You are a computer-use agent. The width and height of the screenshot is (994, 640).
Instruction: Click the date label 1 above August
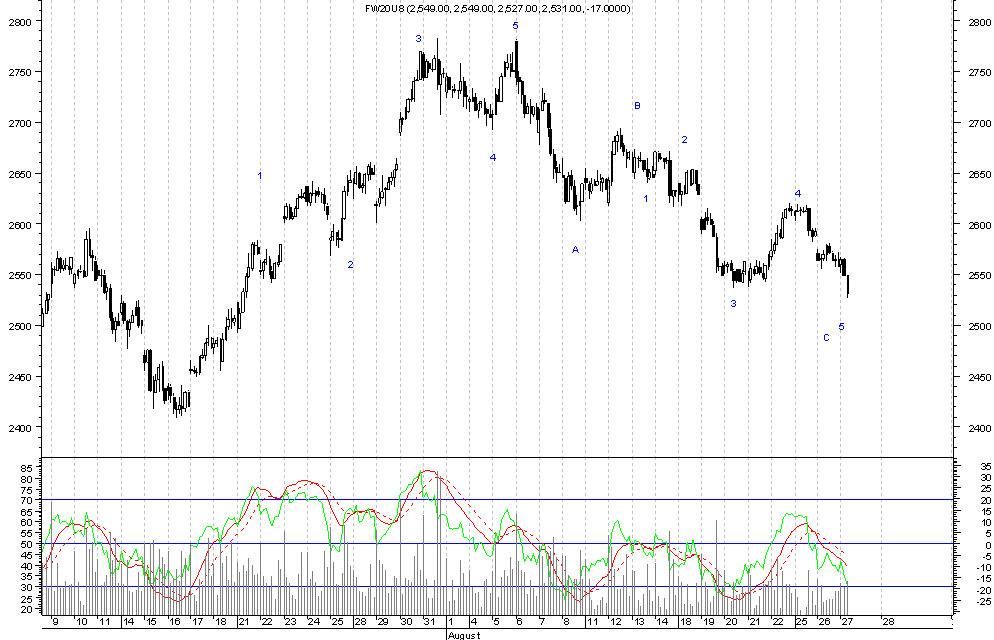click(450, 622)
